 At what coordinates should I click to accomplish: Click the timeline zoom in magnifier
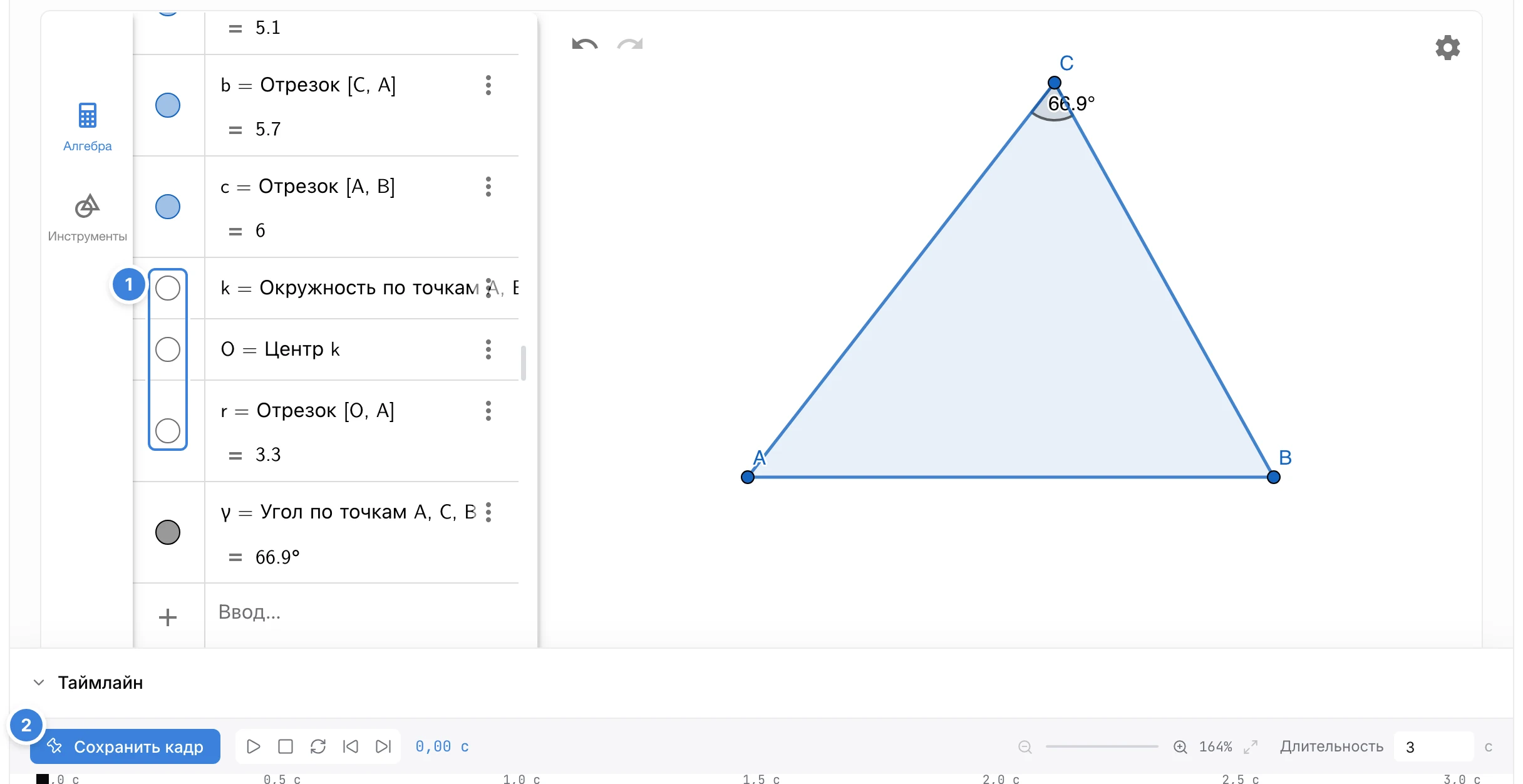click(x=1180, y=746)
